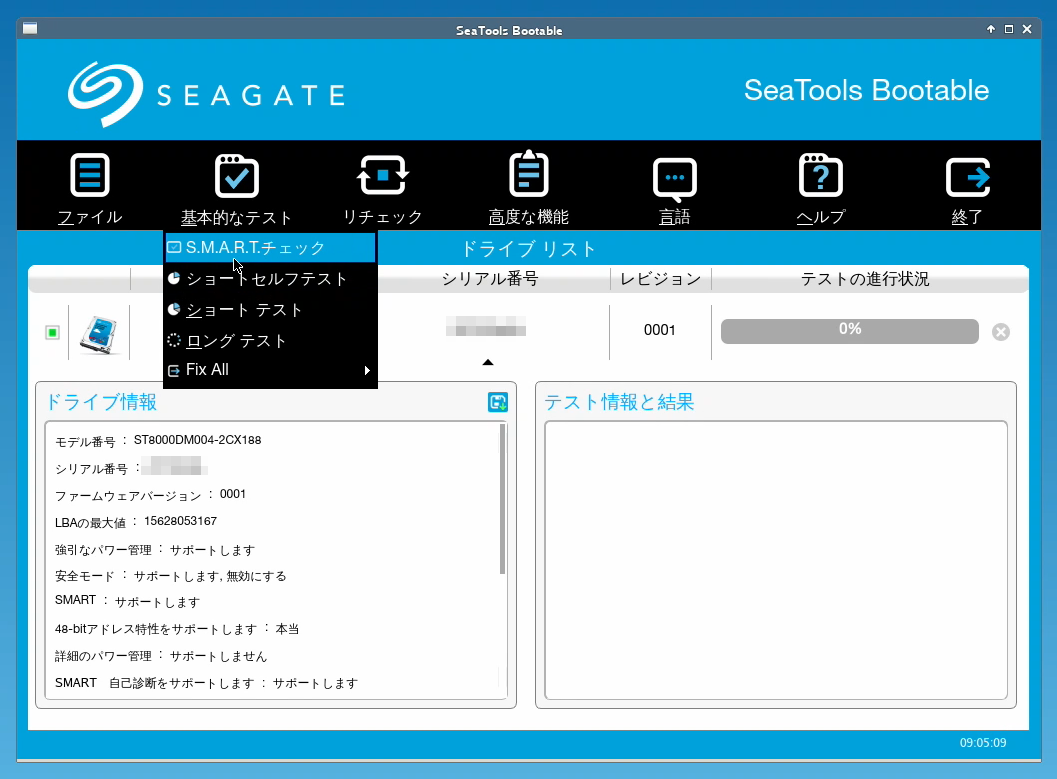
Task: Click revision value 0001 in drive row
Action: tap(659, 330)
